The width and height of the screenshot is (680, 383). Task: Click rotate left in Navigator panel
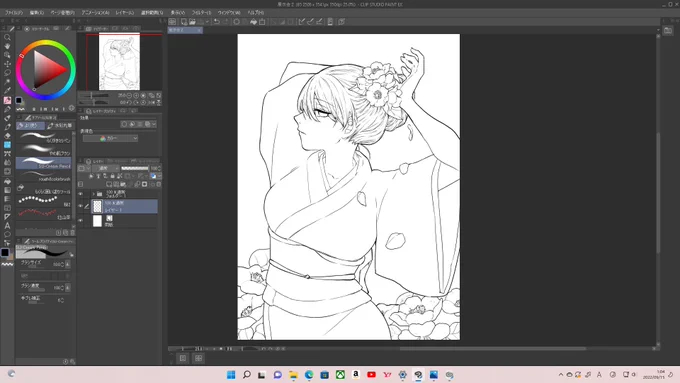(129, 103)
